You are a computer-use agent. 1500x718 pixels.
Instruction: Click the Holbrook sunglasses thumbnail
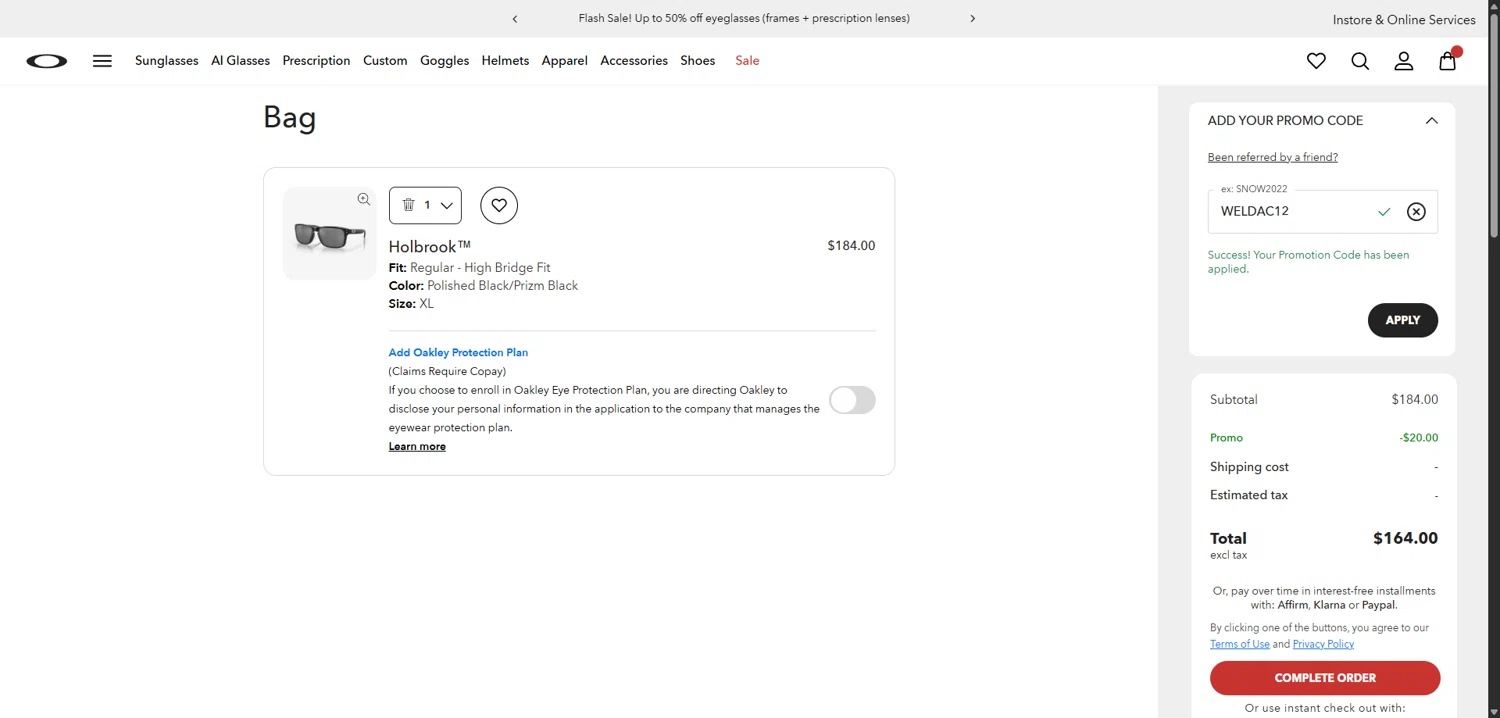coord(330,234)
